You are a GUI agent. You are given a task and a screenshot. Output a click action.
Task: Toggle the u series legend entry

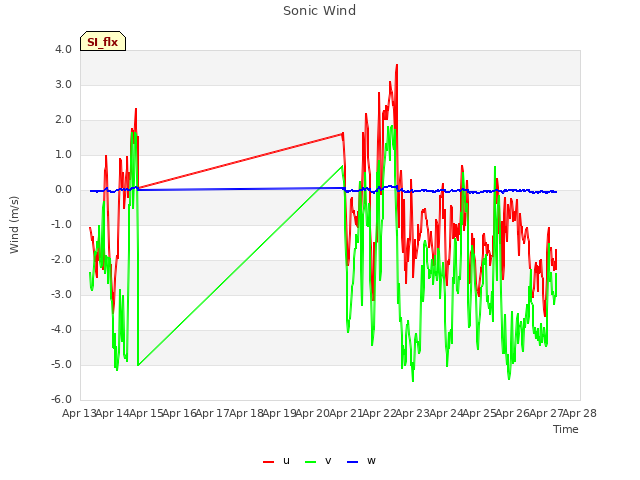pyautogui.click(x=276, y=461)
